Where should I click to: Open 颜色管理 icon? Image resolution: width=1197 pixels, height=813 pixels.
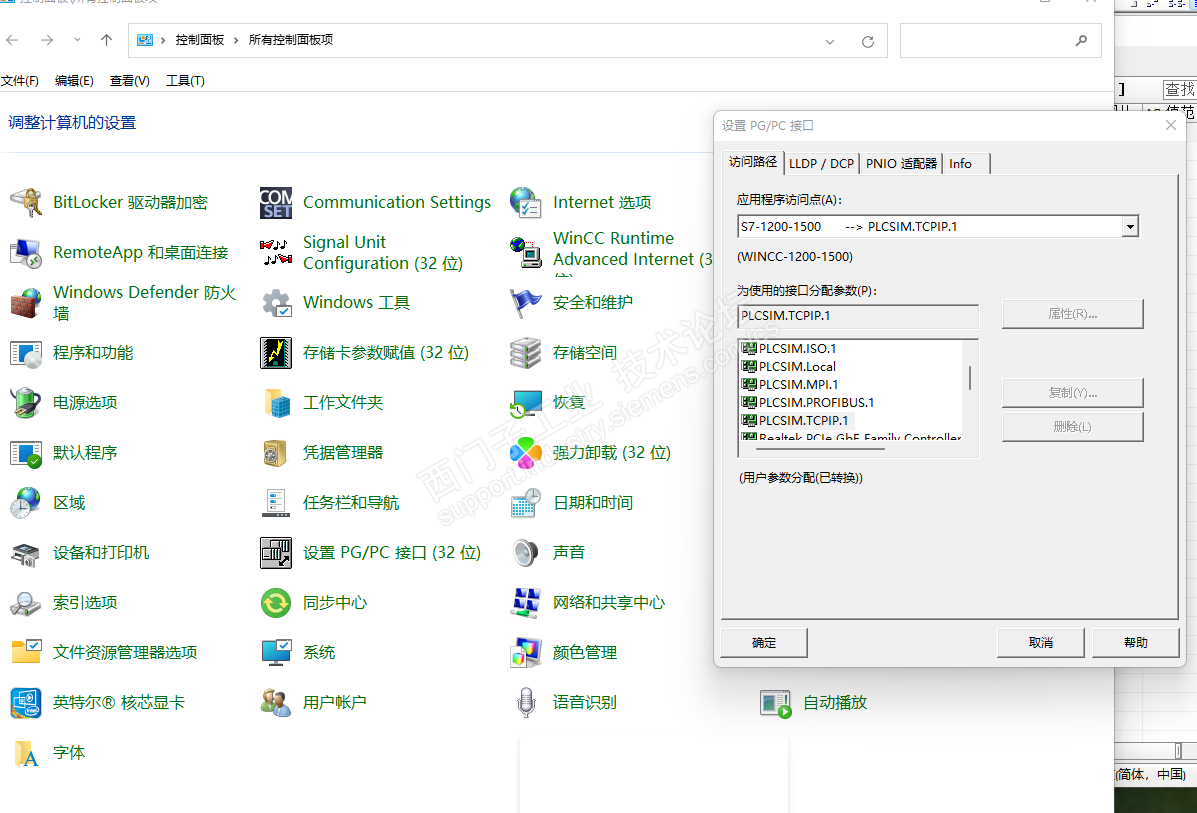(525, 653)
